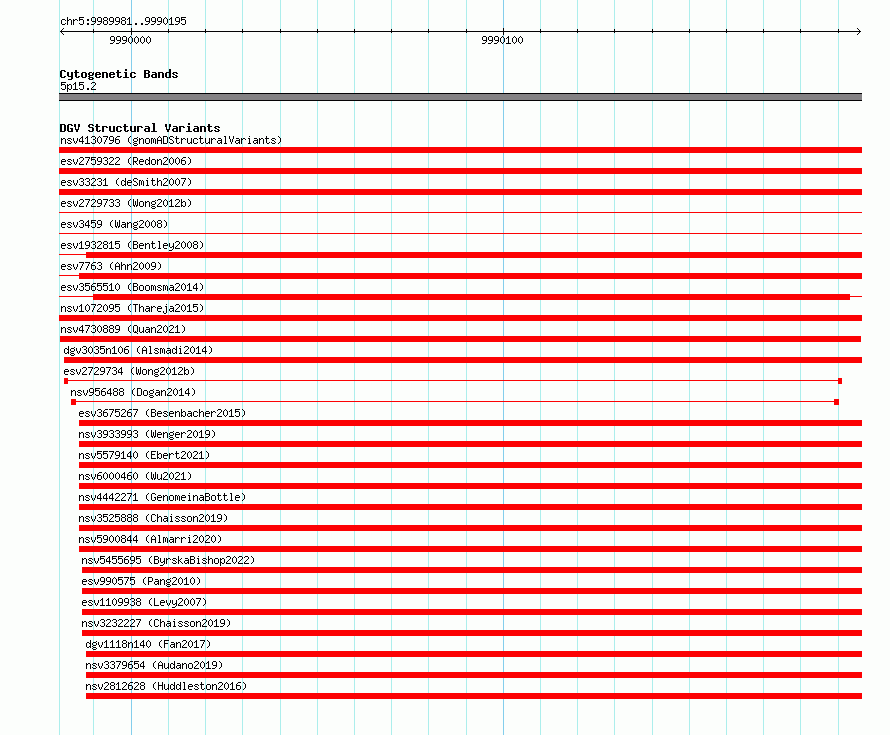
Task: Select the nsv2812628 (Huddleston2016) label
Action: (166, 686)
